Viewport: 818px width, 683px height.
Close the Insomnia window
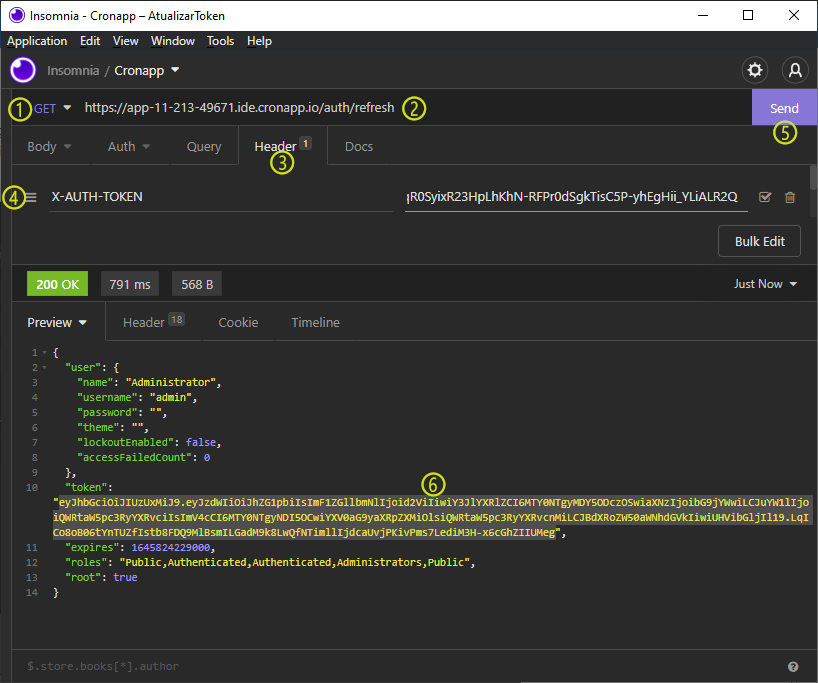(x=793, y=15)
